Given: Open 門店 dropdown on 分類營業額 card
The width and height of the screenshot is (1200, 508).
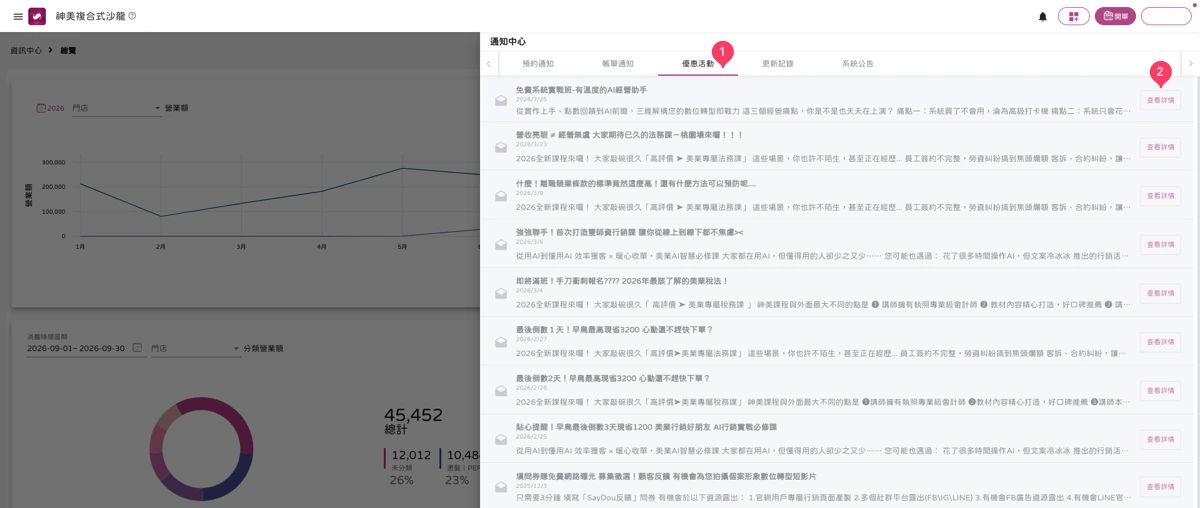Looking at the screenshot, I should [195, 349].
